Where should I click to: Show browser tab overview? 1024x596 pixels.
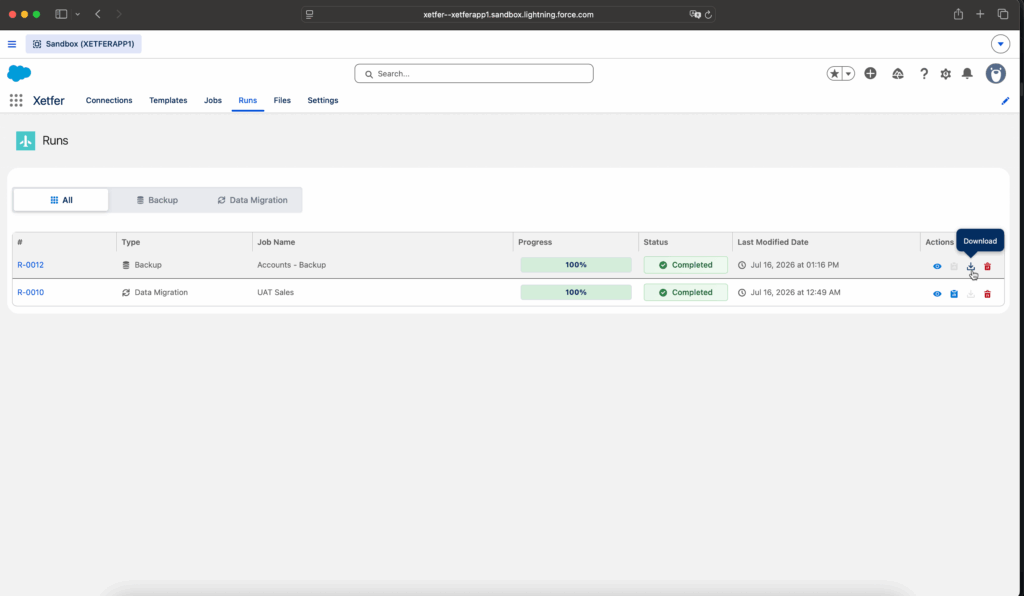pyautogui.click(x=1003, y=14)
